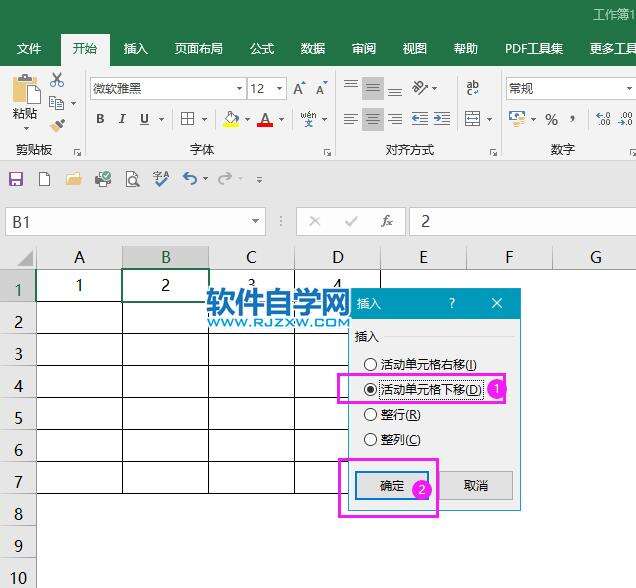Undo the last action
Screen dimensions: 636x588
point(190,178)
